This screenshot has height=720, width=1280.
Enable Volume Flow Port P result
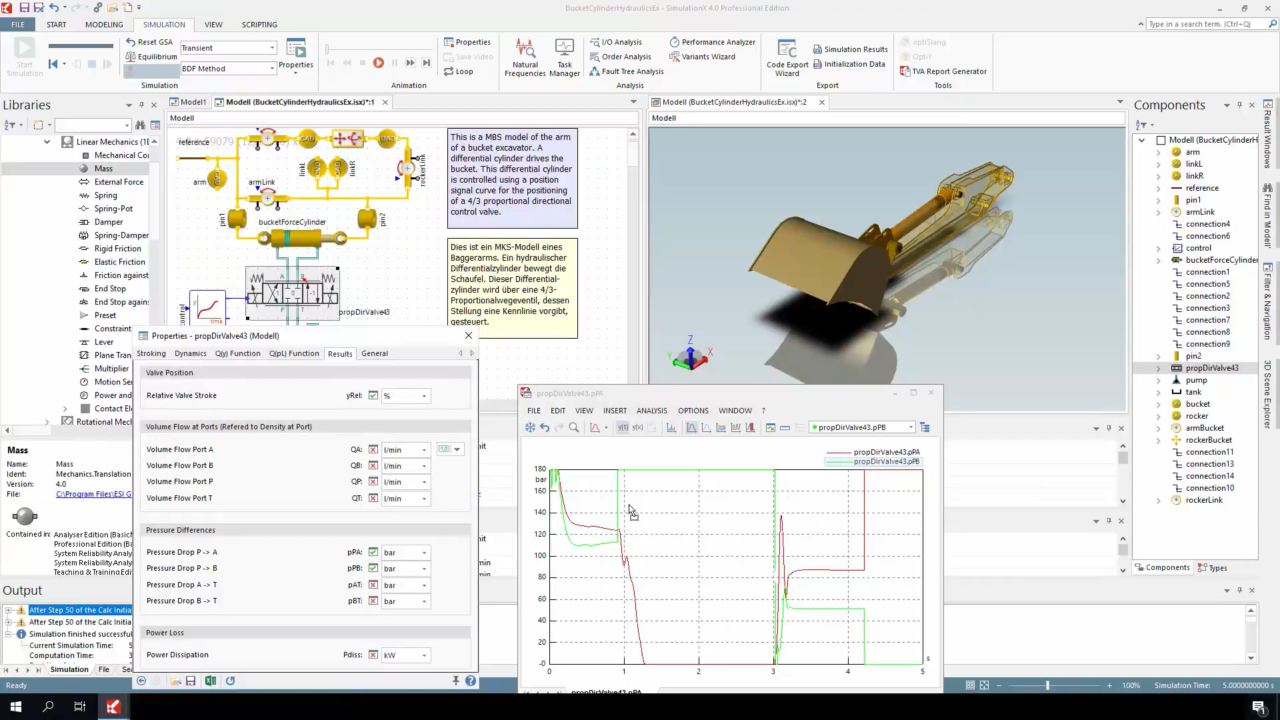point(373,481)
